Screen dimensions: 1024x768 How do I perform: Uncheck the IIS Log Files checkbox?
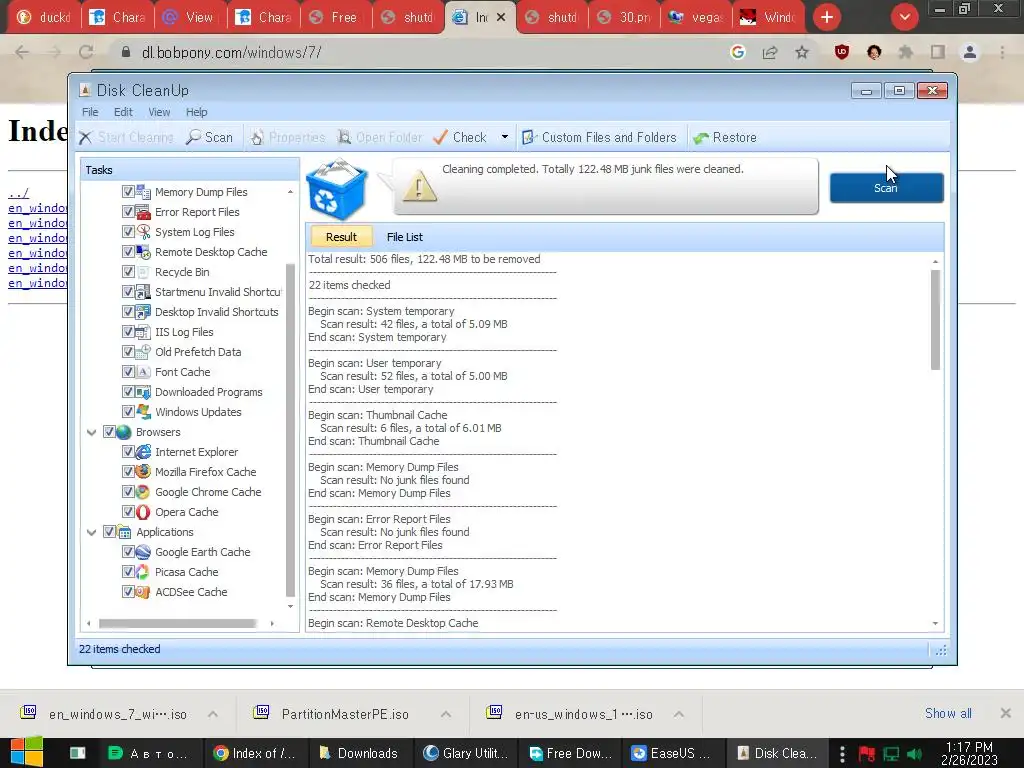pyautogui.click(x=128, y=332)
